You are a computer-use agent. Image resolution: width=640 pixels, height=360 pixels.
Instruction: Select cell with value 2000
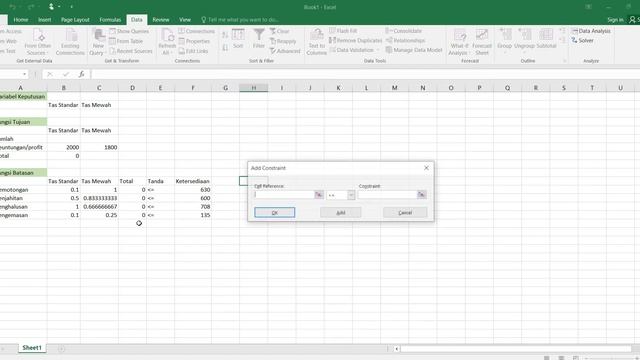click(x=64, y=147)
